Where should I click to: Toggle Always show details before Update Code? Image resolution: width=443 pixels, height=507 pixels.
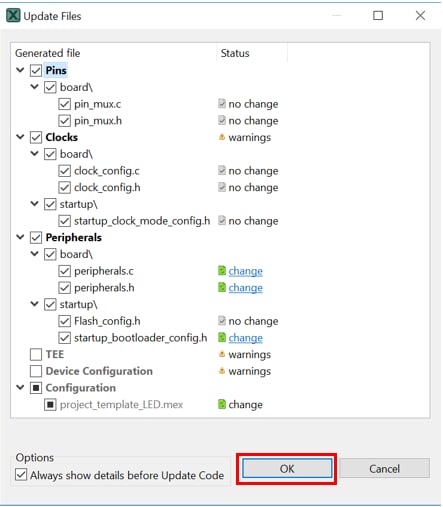click(21, 475)
